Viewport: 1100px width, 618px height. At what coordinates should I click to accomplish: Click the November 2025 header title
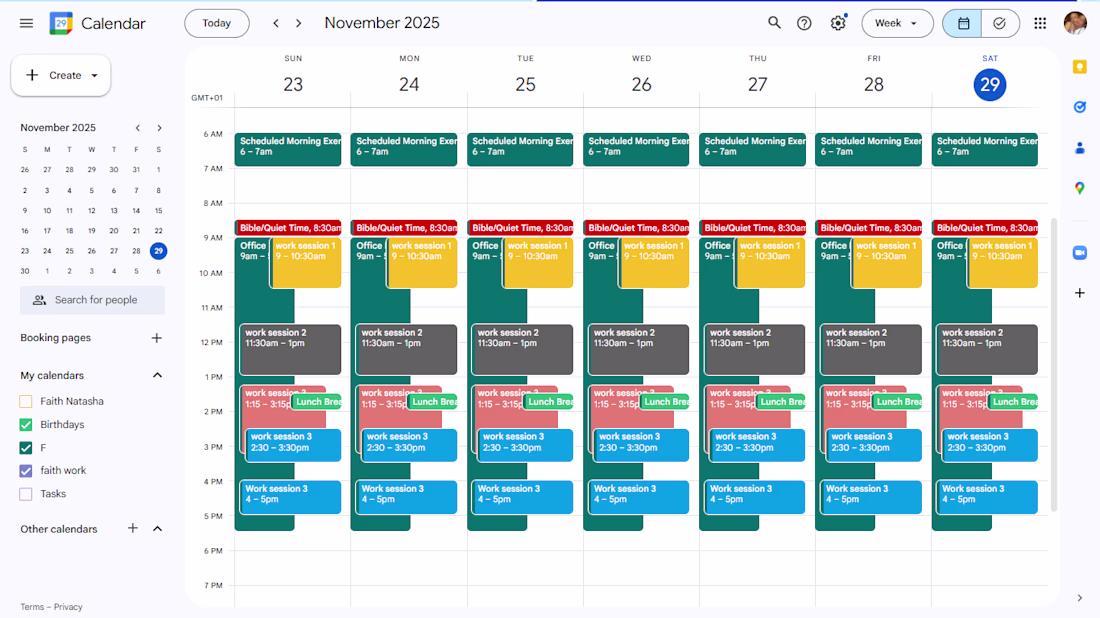[382, 23]
